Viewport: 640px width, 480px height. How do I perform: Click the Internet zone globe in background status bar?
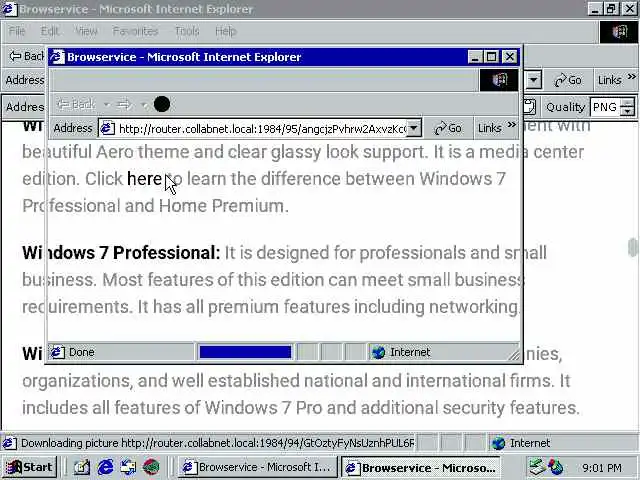coord(498,443)
